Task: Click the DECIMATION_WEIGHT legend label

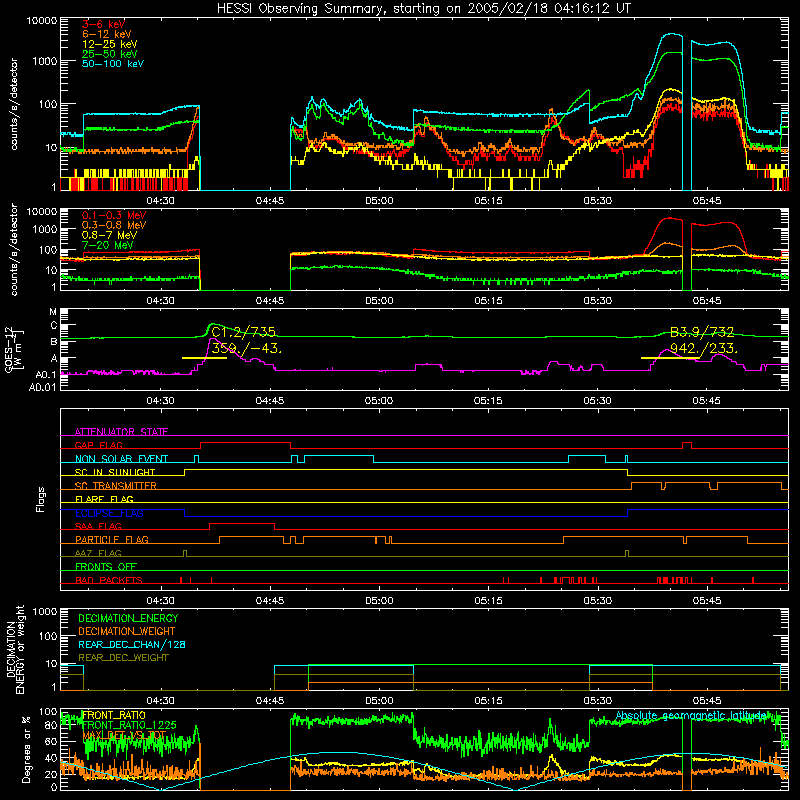Action: tap(127, 631)
